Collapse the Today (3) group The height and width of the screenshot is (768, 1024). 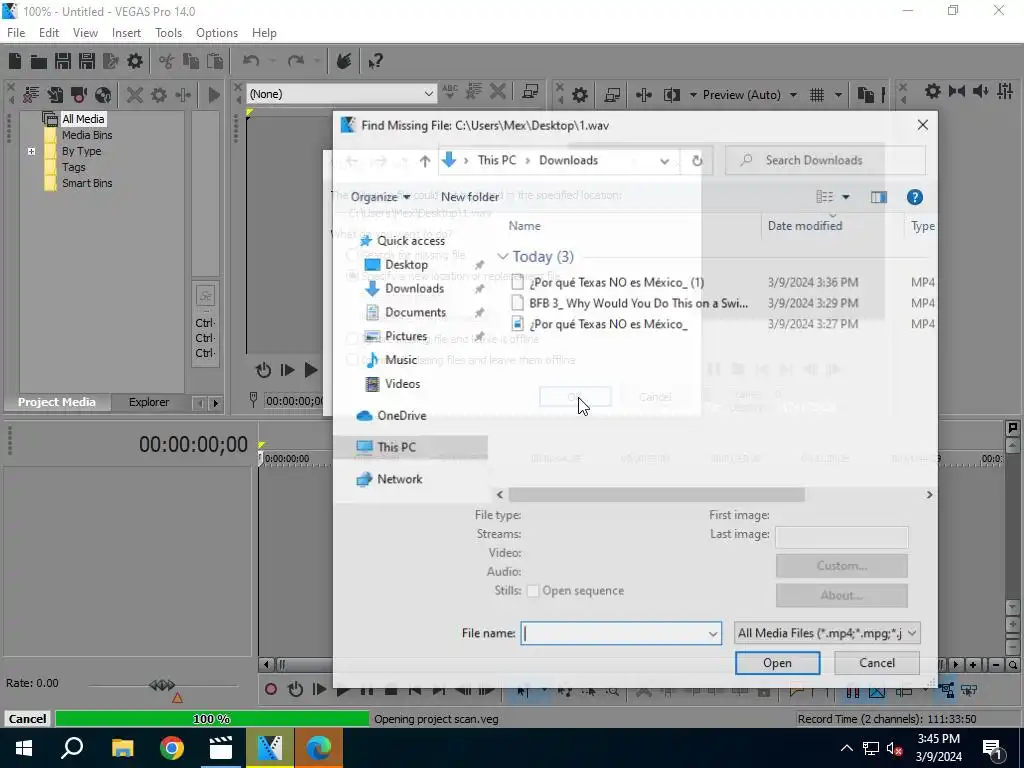coord(502,257)
